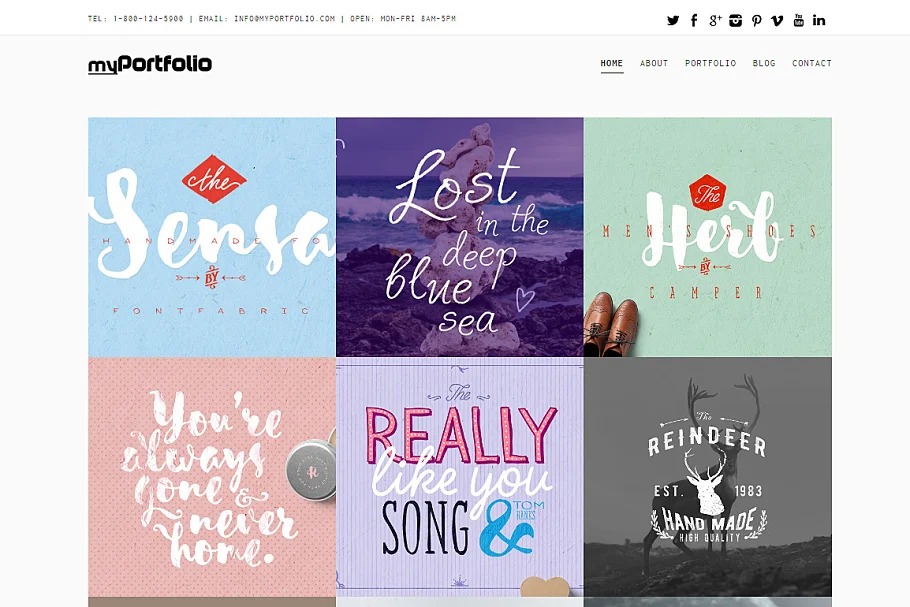This screenshot has width=910, height=607.
Task: Navigate to the Contact page
Action: [812, 63]
